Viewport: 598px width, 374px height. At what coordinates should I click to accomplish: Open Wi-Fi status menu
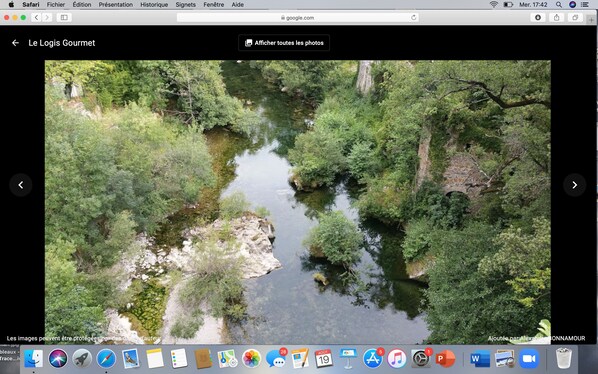coord(494,5)
